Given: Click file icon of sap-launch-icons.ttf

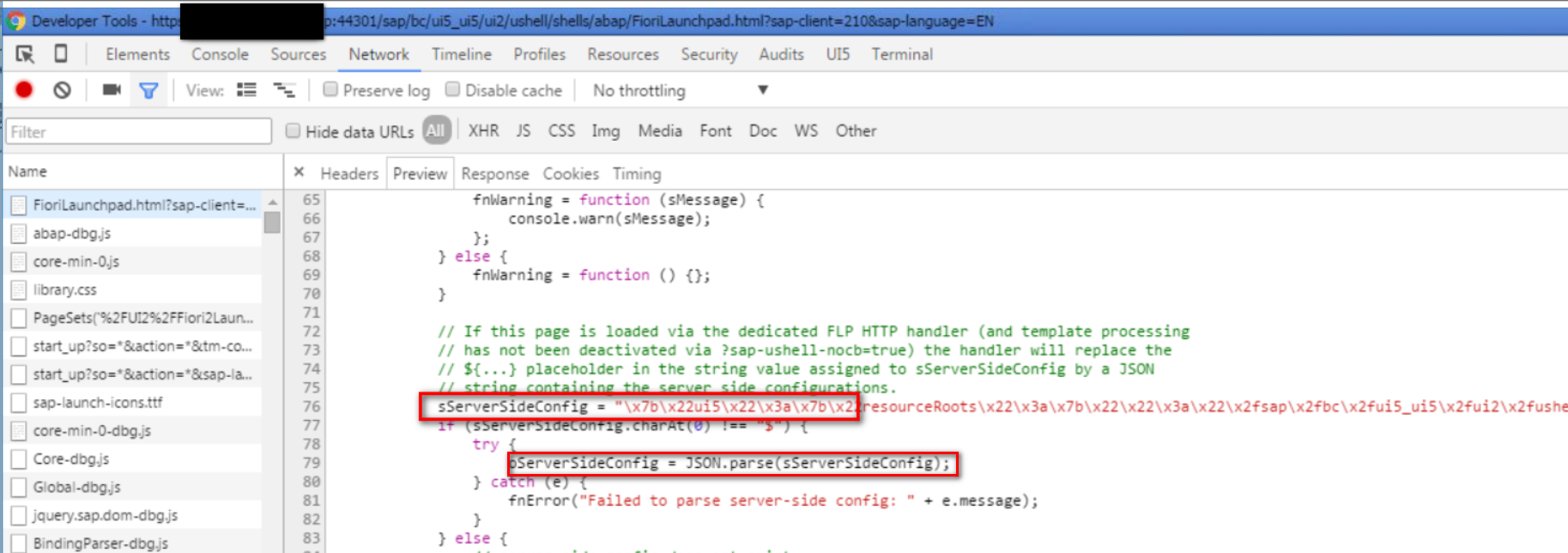Looking at the screenshot, I should [19, 403].
